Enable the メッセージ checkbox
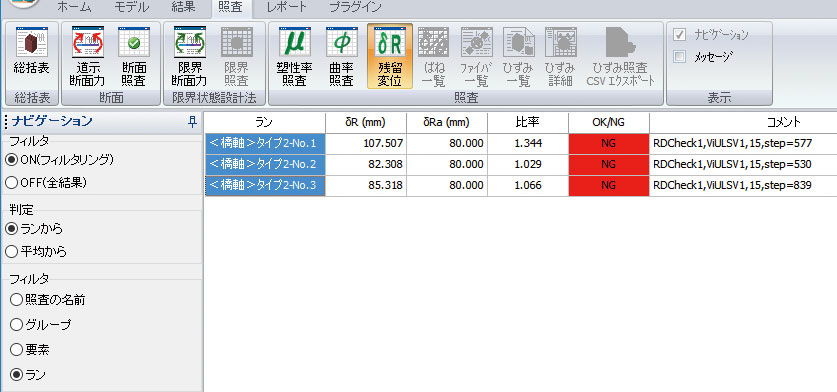Image resolution: width=837 pixels, height=392 pixels. [x=680, y=57]
